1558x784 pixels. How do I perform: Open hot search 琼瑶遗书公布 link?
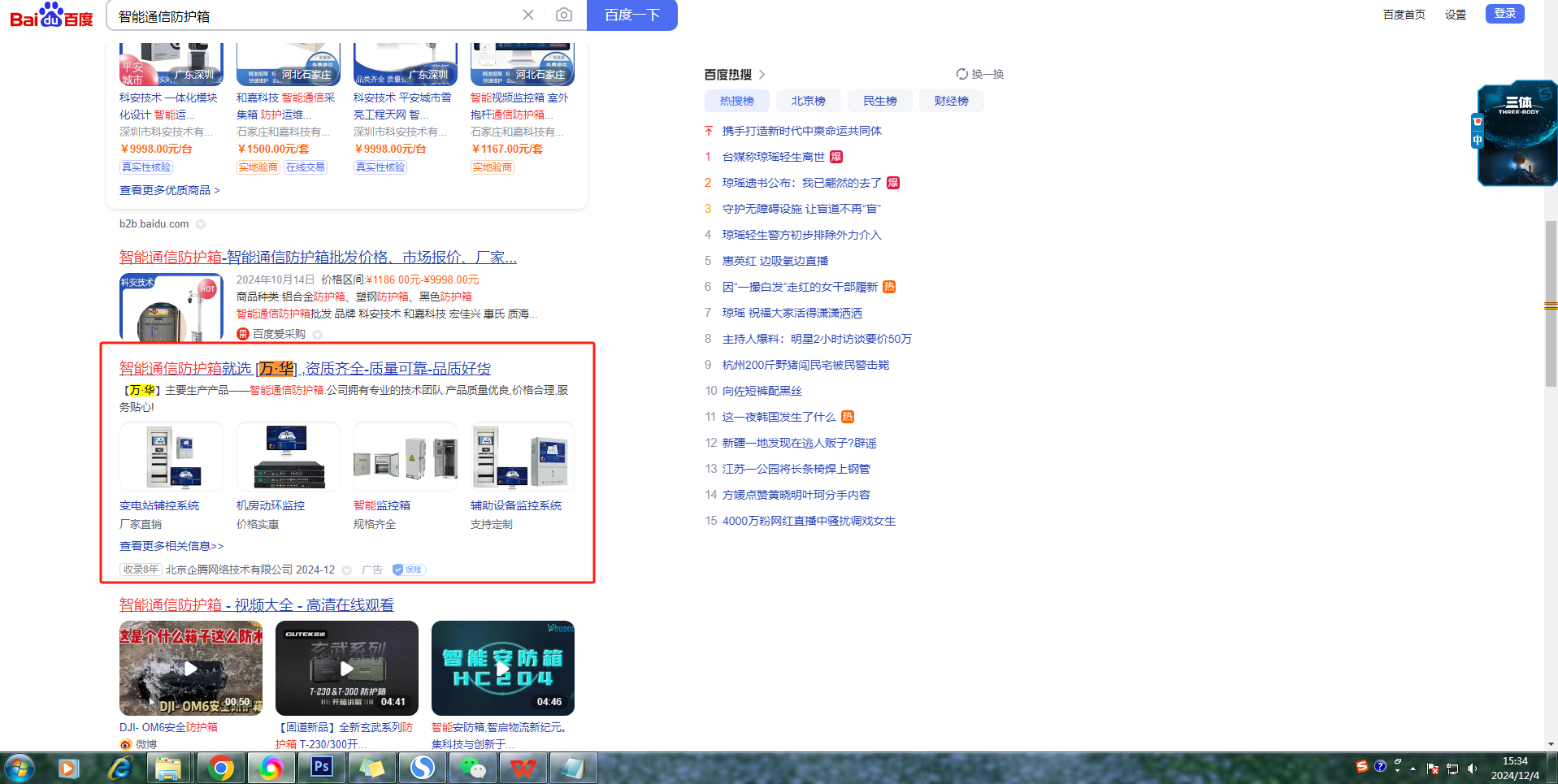pos(801,183)
